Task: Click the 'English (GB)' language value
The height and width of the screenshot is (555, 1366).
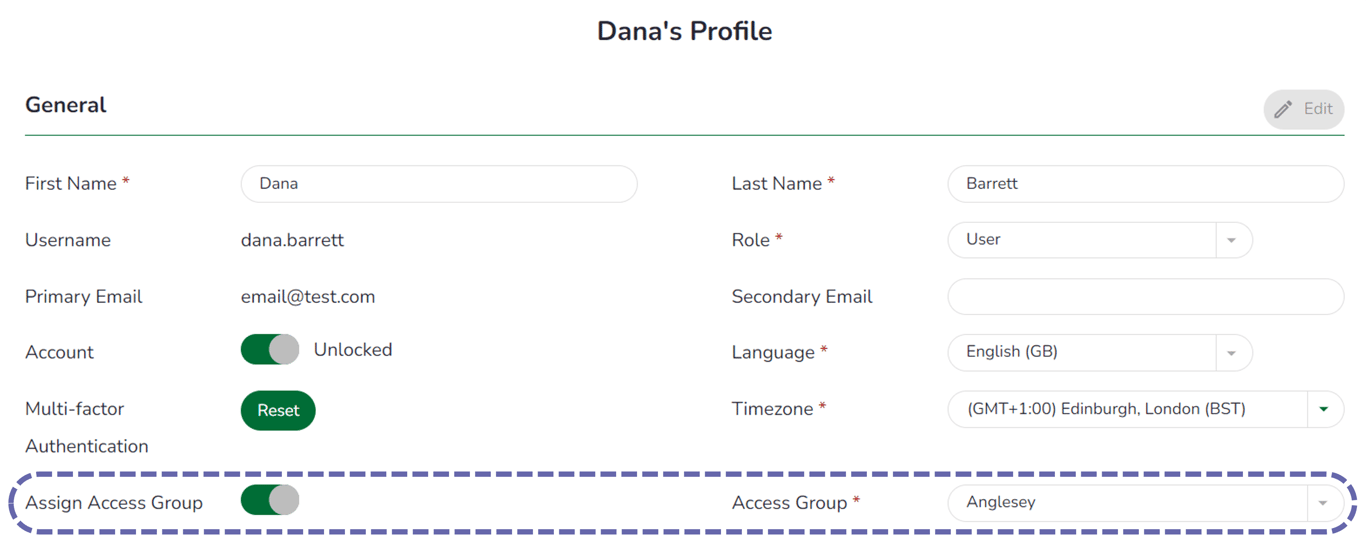Action: coord(1011,352)
